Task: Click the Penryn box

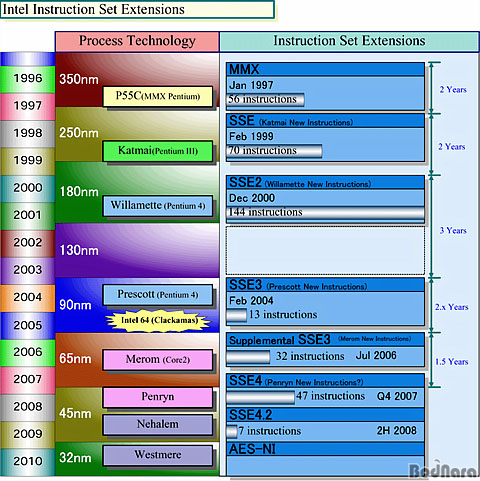Action: (x=158, y=397)
